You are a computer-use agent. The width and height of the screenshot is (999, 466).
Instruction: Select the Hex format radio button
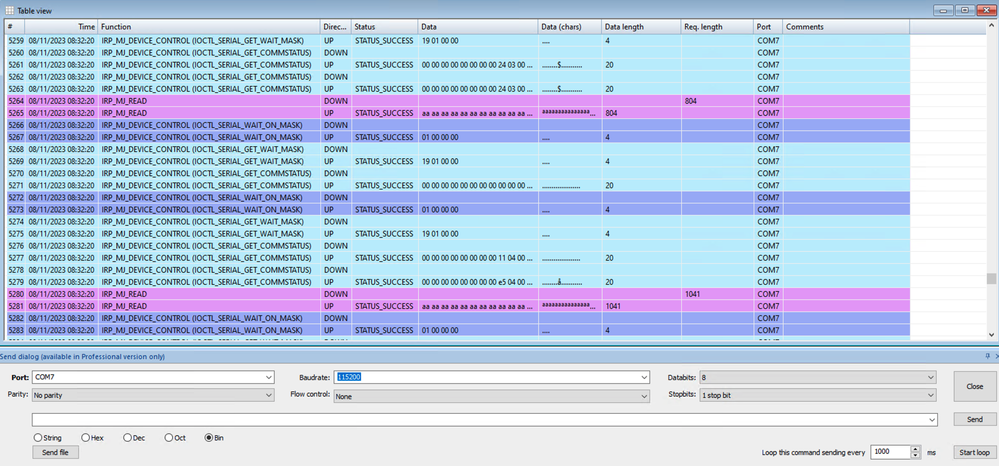click(x=84, y=437)
